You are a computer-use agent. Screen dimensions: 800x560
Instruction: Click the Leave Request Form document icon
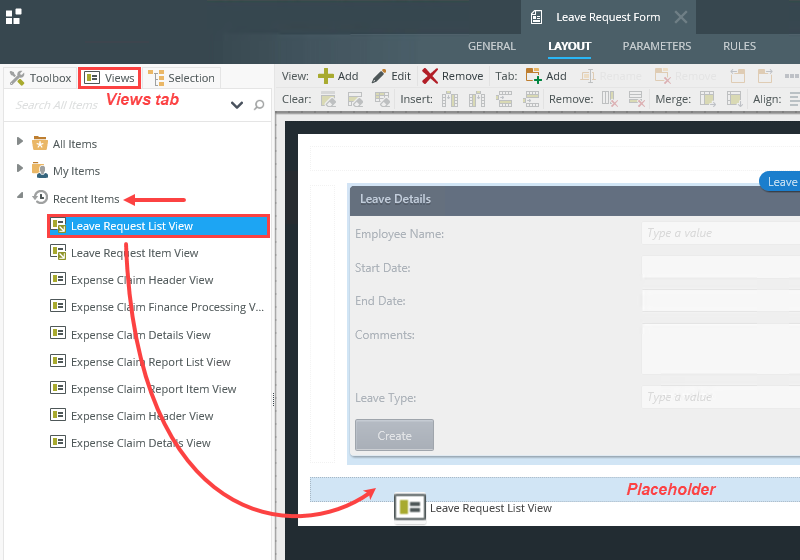pyautogui.click(x=536, y=17)
